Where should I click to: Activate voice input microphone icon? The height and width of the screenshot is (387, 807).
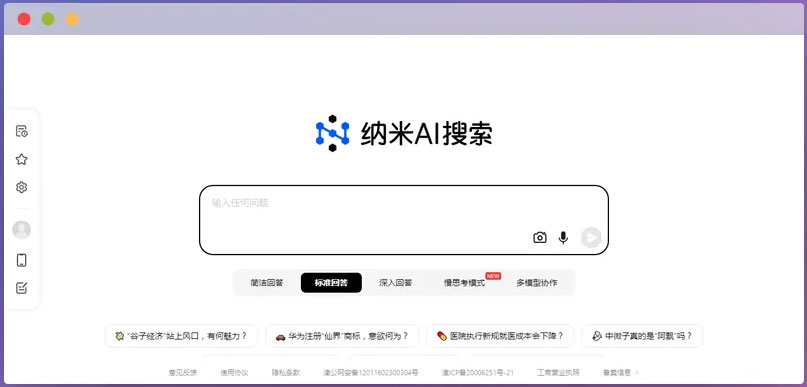(x=564, y=237)
